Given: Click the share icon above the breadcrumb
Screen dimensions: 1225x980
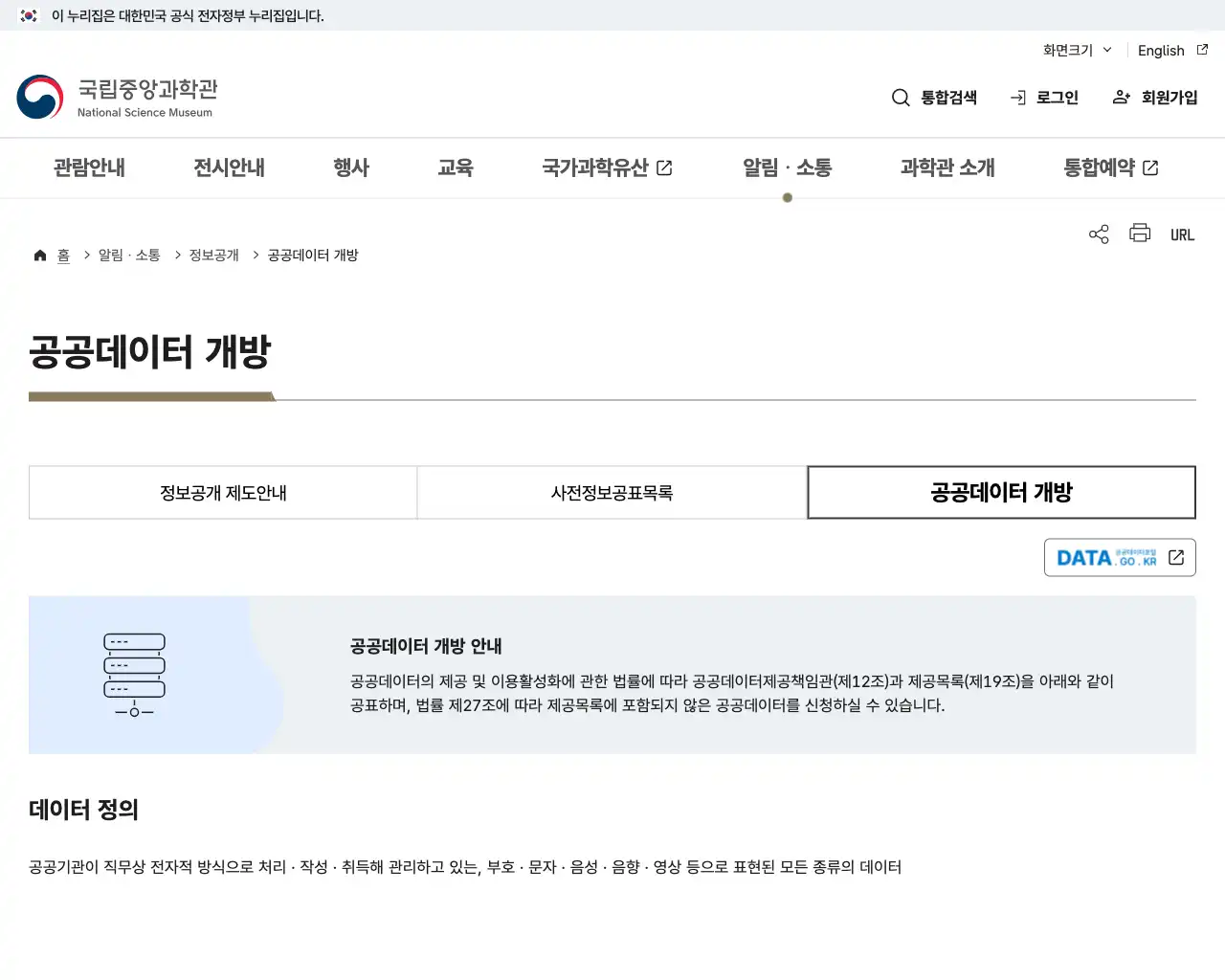Looking at the screenshot, I should (x=1098, y=234).
